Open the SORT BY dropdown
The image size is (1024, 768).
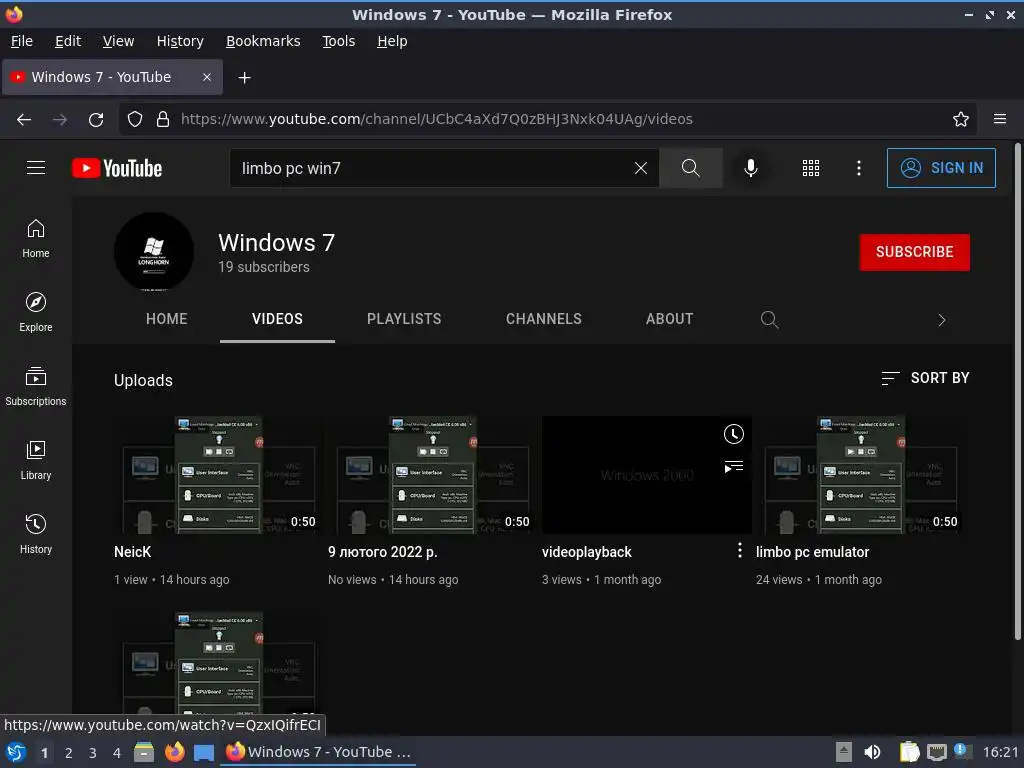[925, 377]
